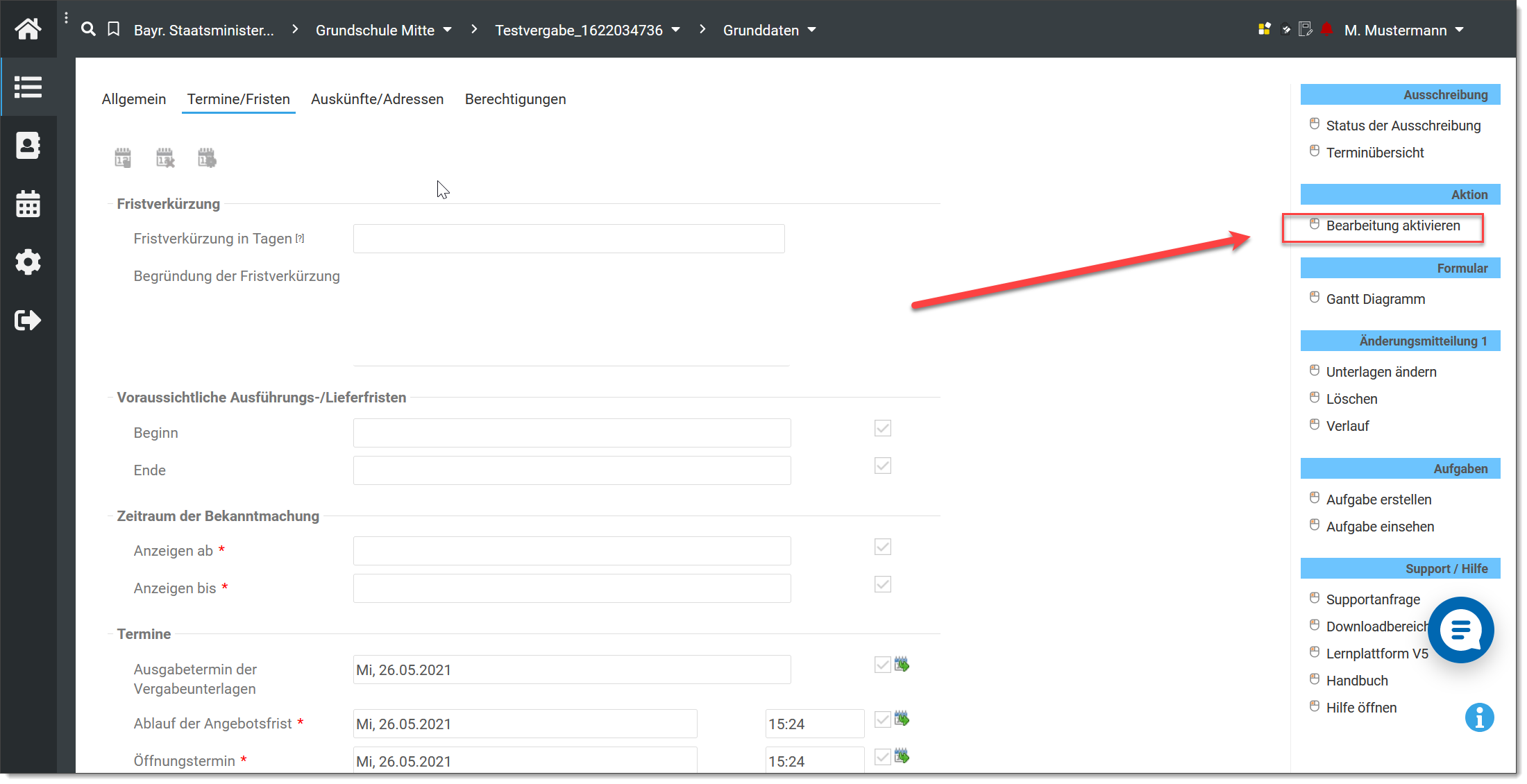Click the logout arrow sidebar icon
Viewport: 1527px width, 784px height.
point(28,321)
